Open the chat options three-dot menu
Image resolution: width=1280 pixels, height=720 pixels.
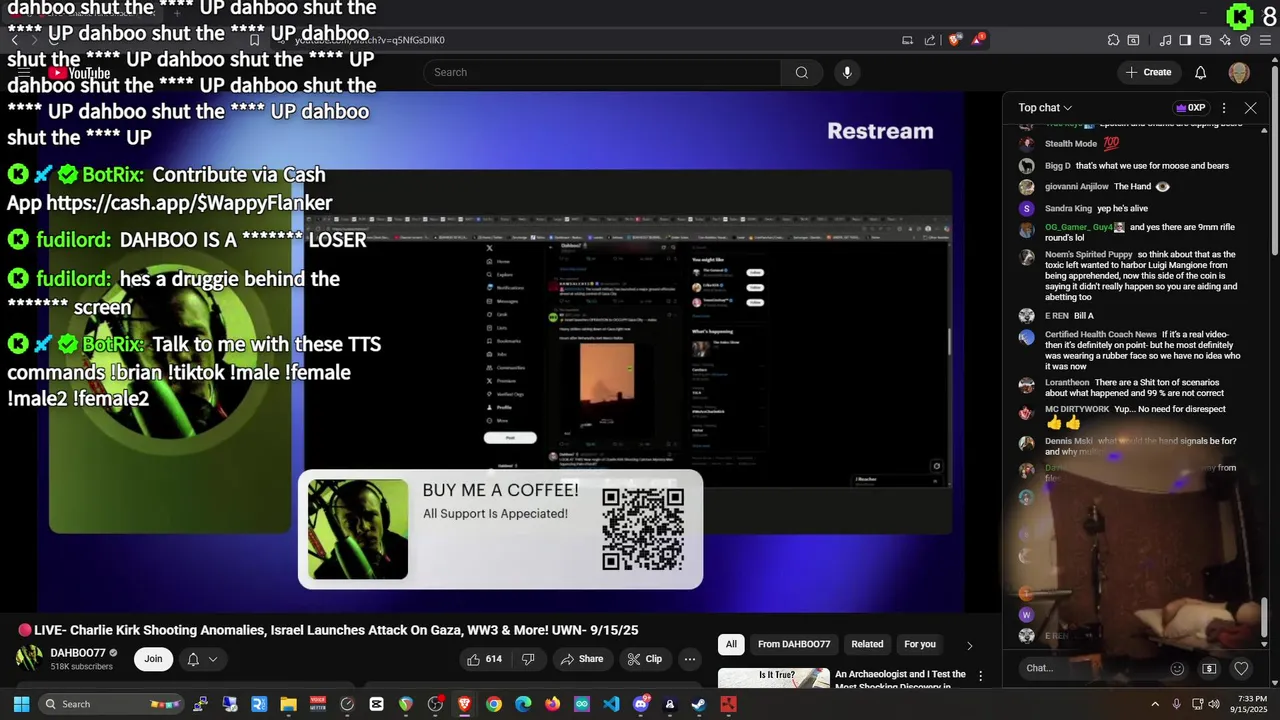[x=1224, y=107]
